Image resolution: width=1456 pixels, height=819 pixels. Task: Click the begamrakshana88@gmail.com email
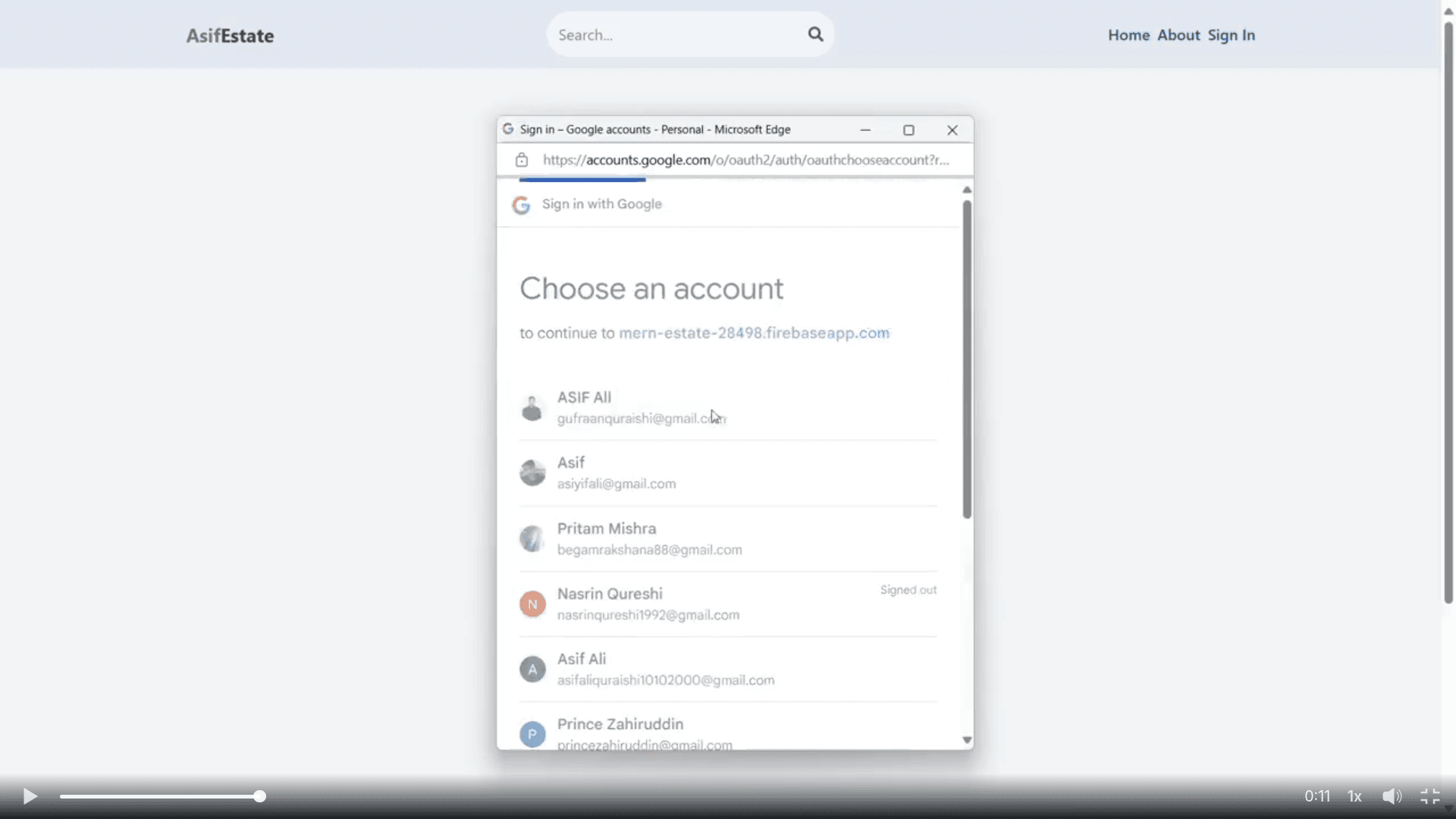click(650, 550)
